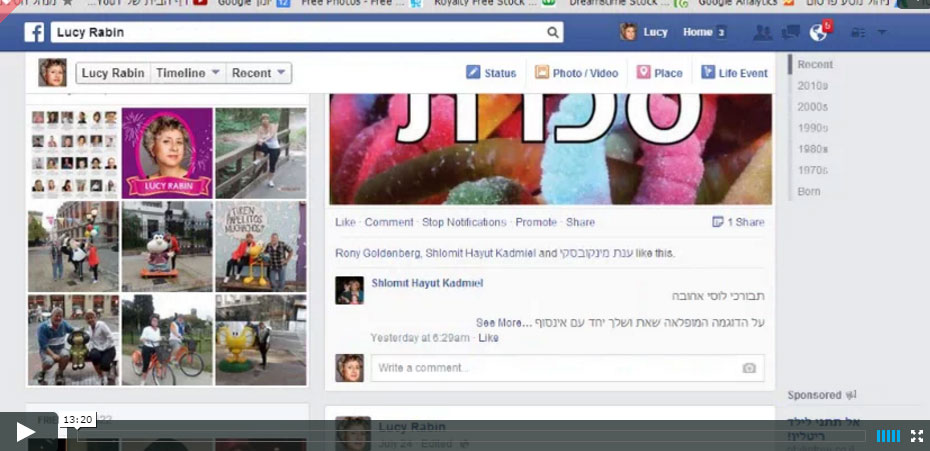The image size is (930, 451).
Task: Enter fullscreen in the video player
Action: click(916, 435)
